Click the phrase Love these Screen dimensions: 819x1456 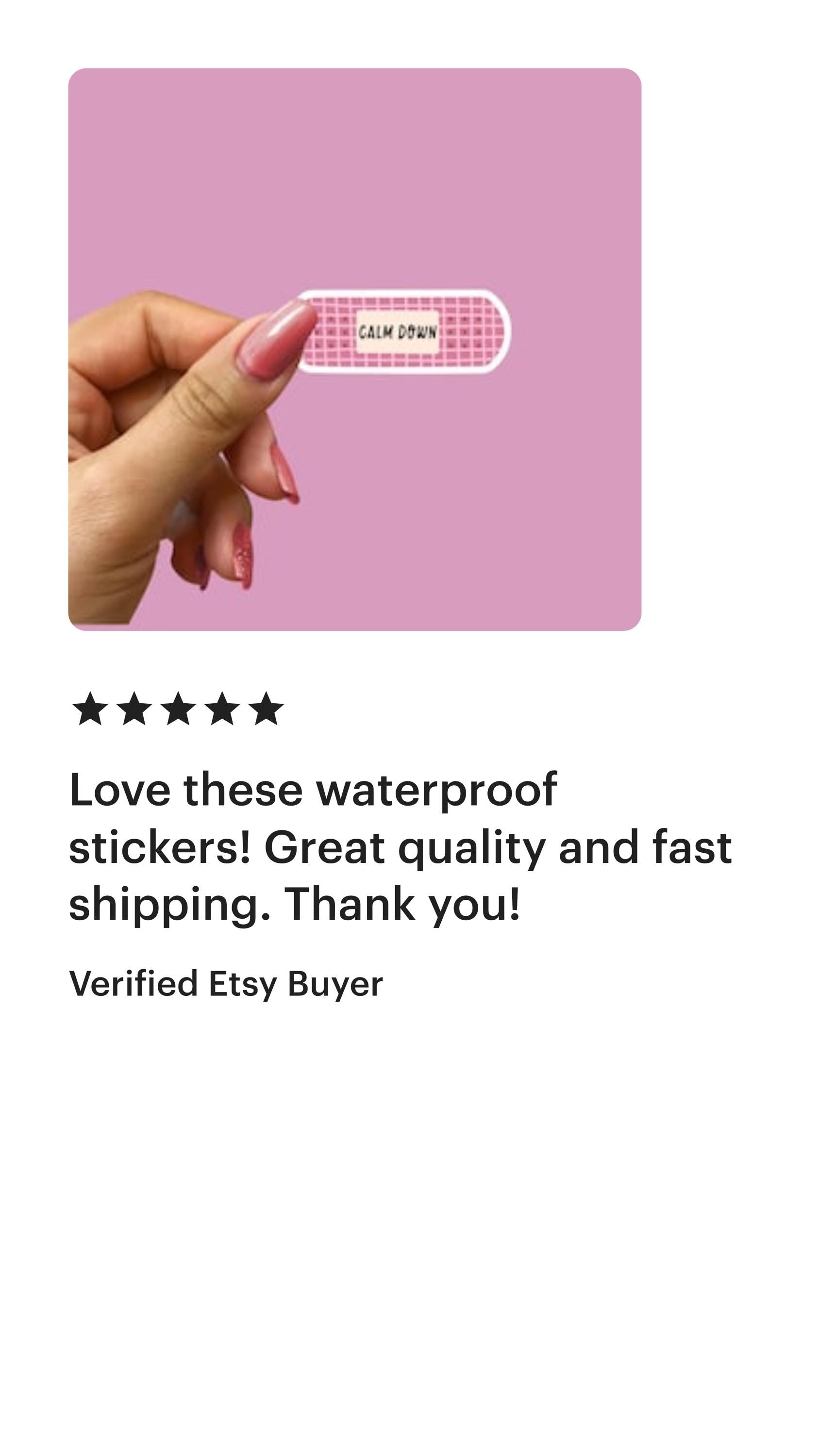click(185, 790)
